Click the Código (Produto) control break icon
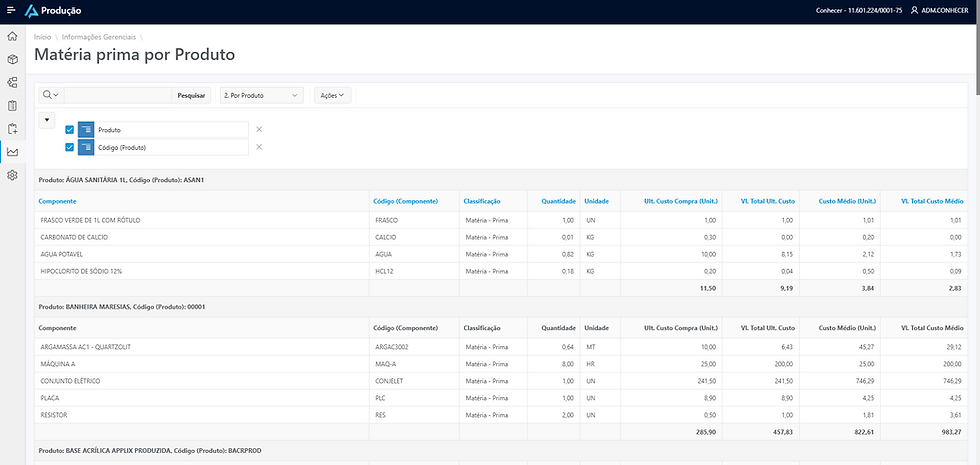 [x=86, y=148]
